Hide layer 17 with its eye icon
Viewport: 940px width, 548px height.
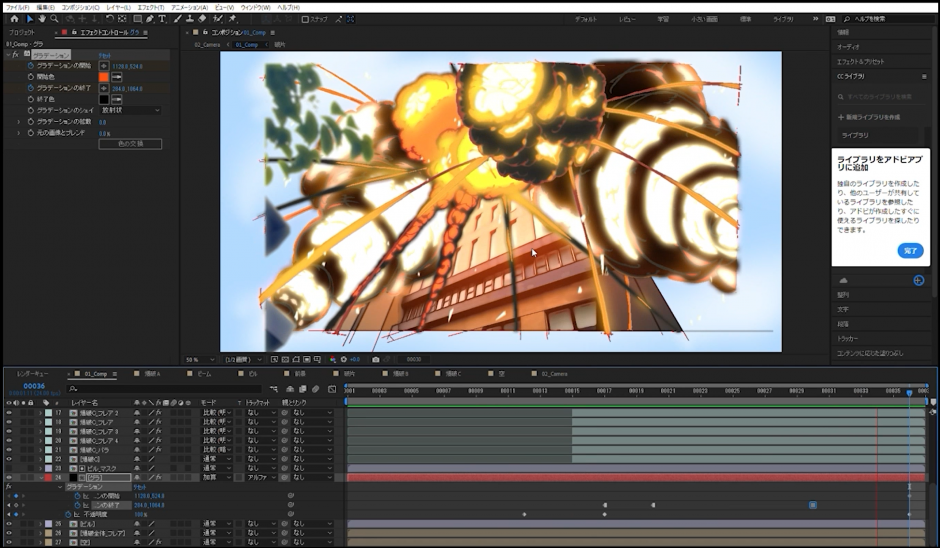point(9,413)
